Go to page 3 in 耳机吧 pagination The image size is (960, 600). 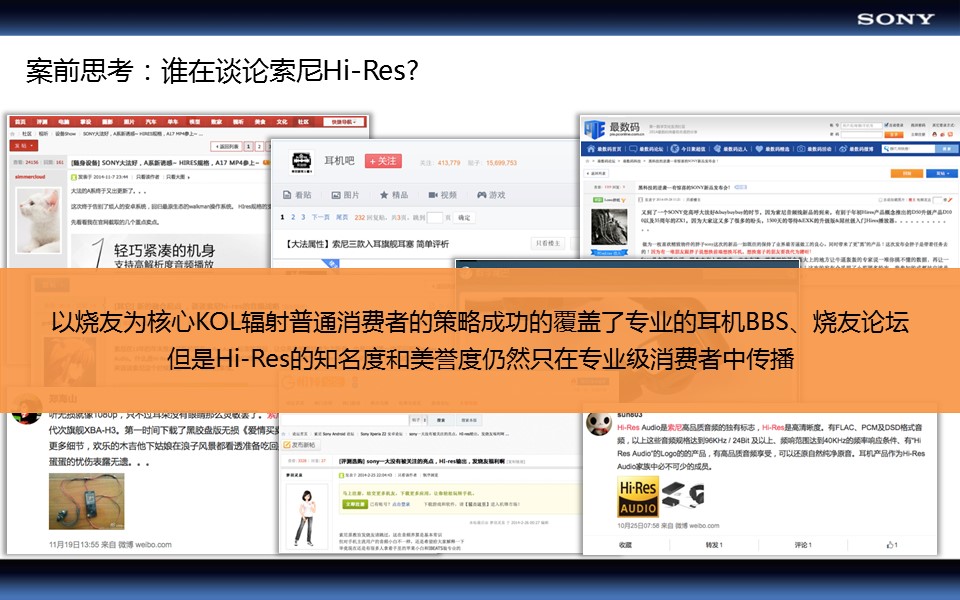(x=303, y=217)
